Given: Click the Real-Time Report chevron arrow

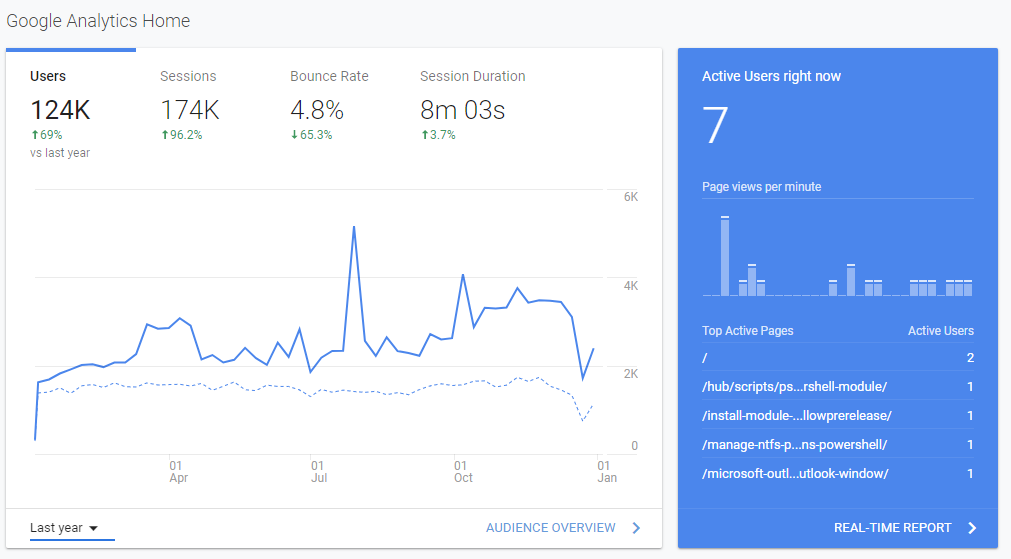Looking at the screenshot, I should click(972, 528).
